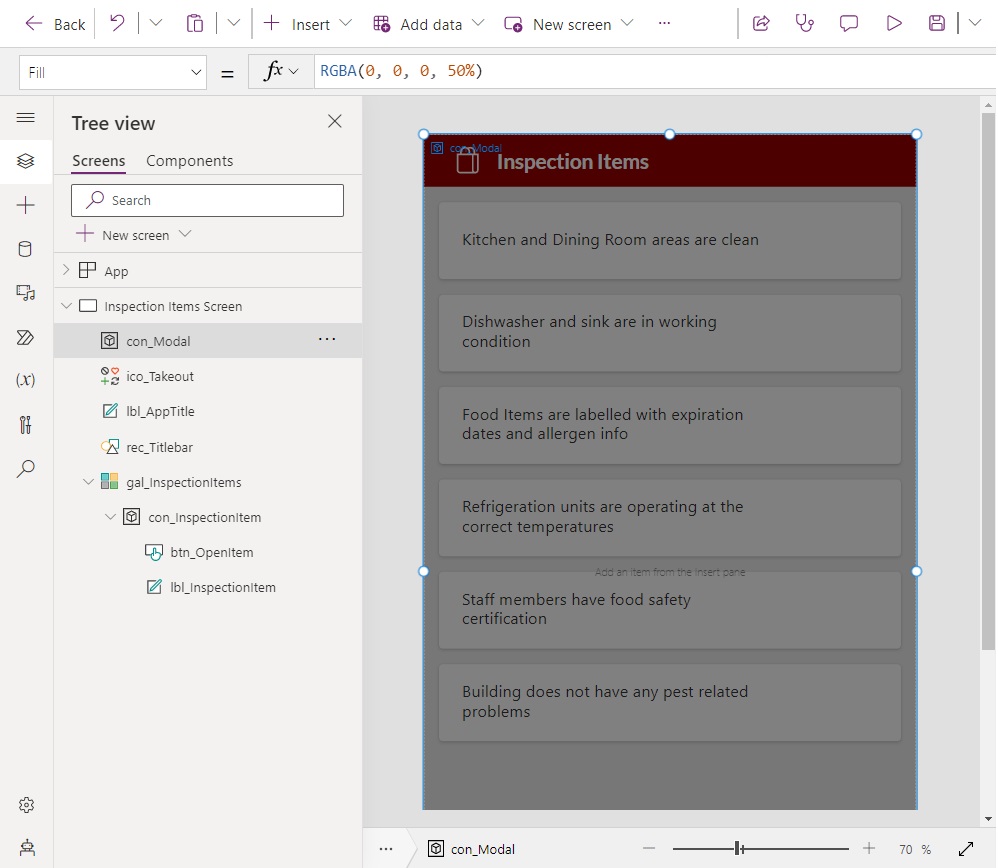Select the Screens tab
This screenshot has width=998, height=868.
click(99, 161)
